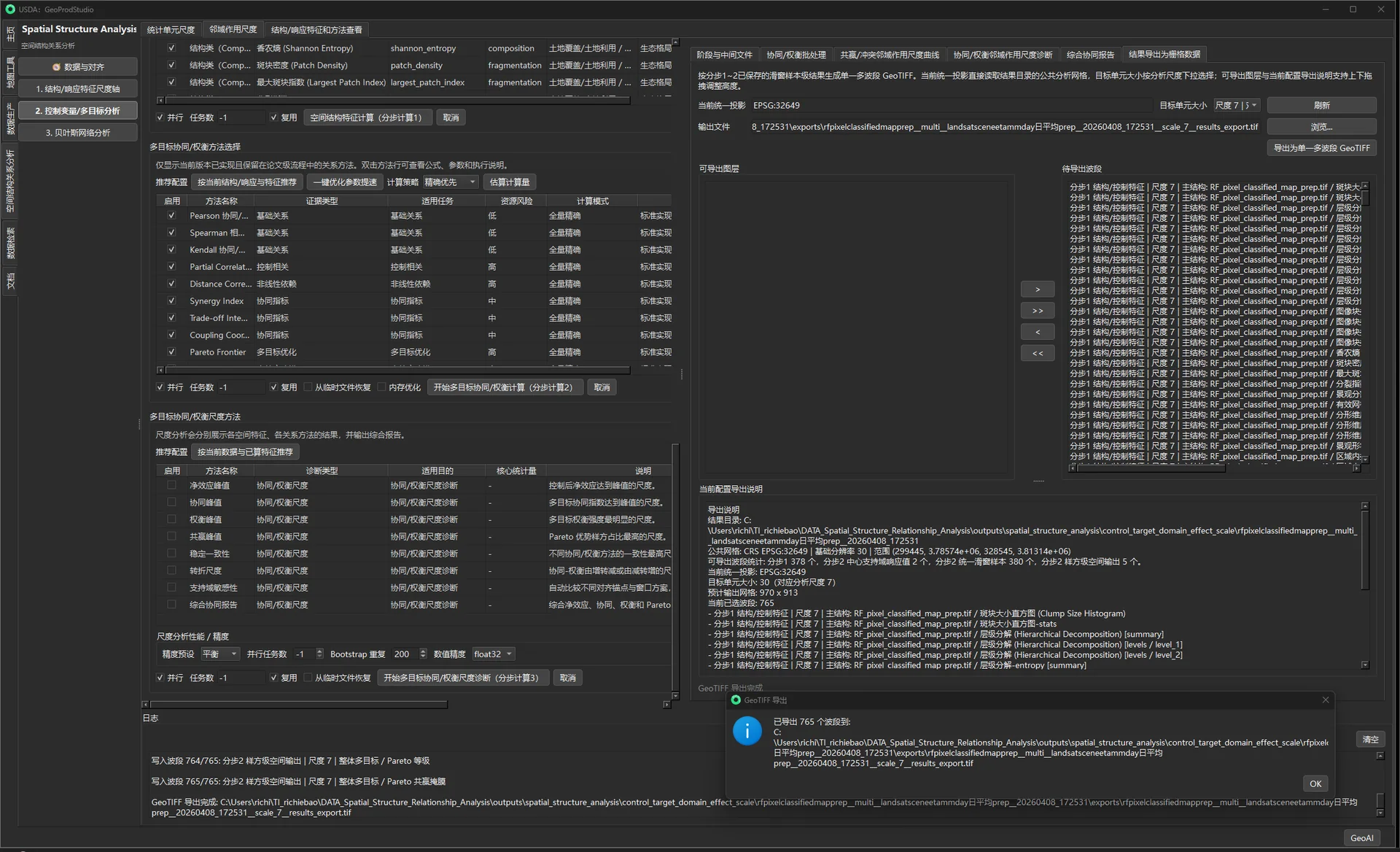Increase the Bootstrap 重复 value stepper
The height and width of the screenshot is (852, 1400).
tap(424, 651)
